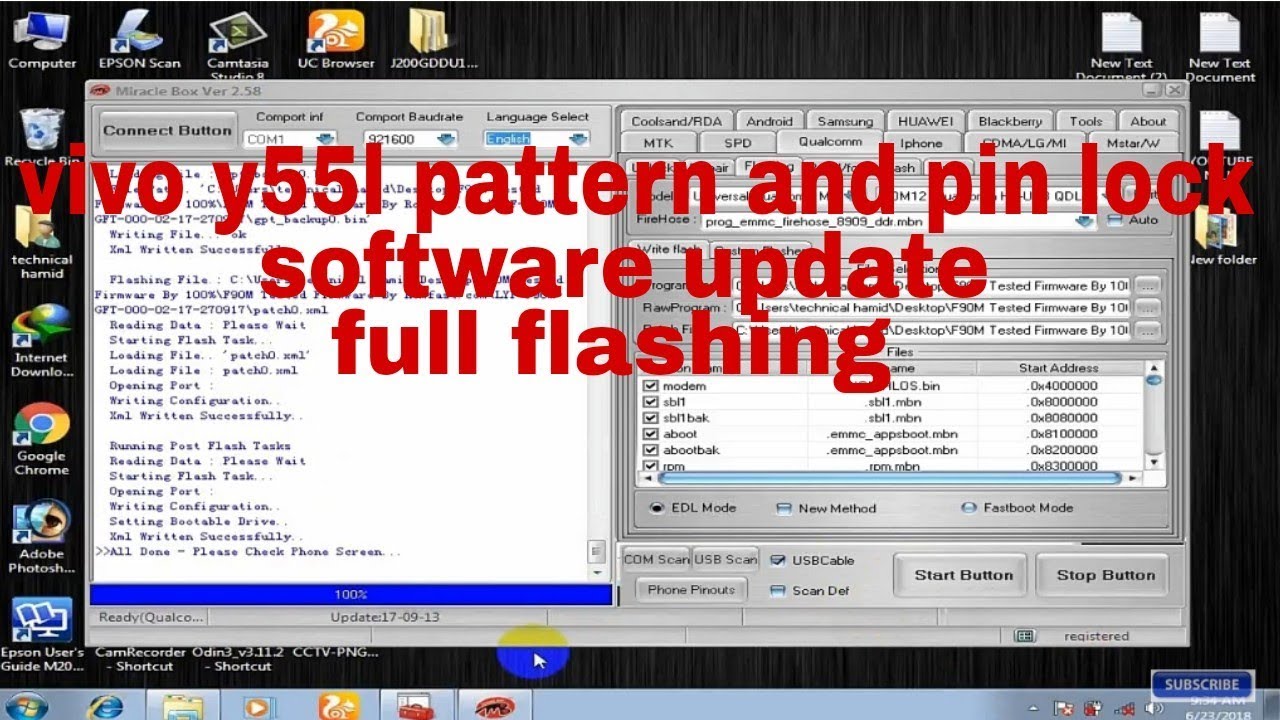Uncheck the aboot partition checkbox
The image size is (1280, 720).
coord(651,434)
